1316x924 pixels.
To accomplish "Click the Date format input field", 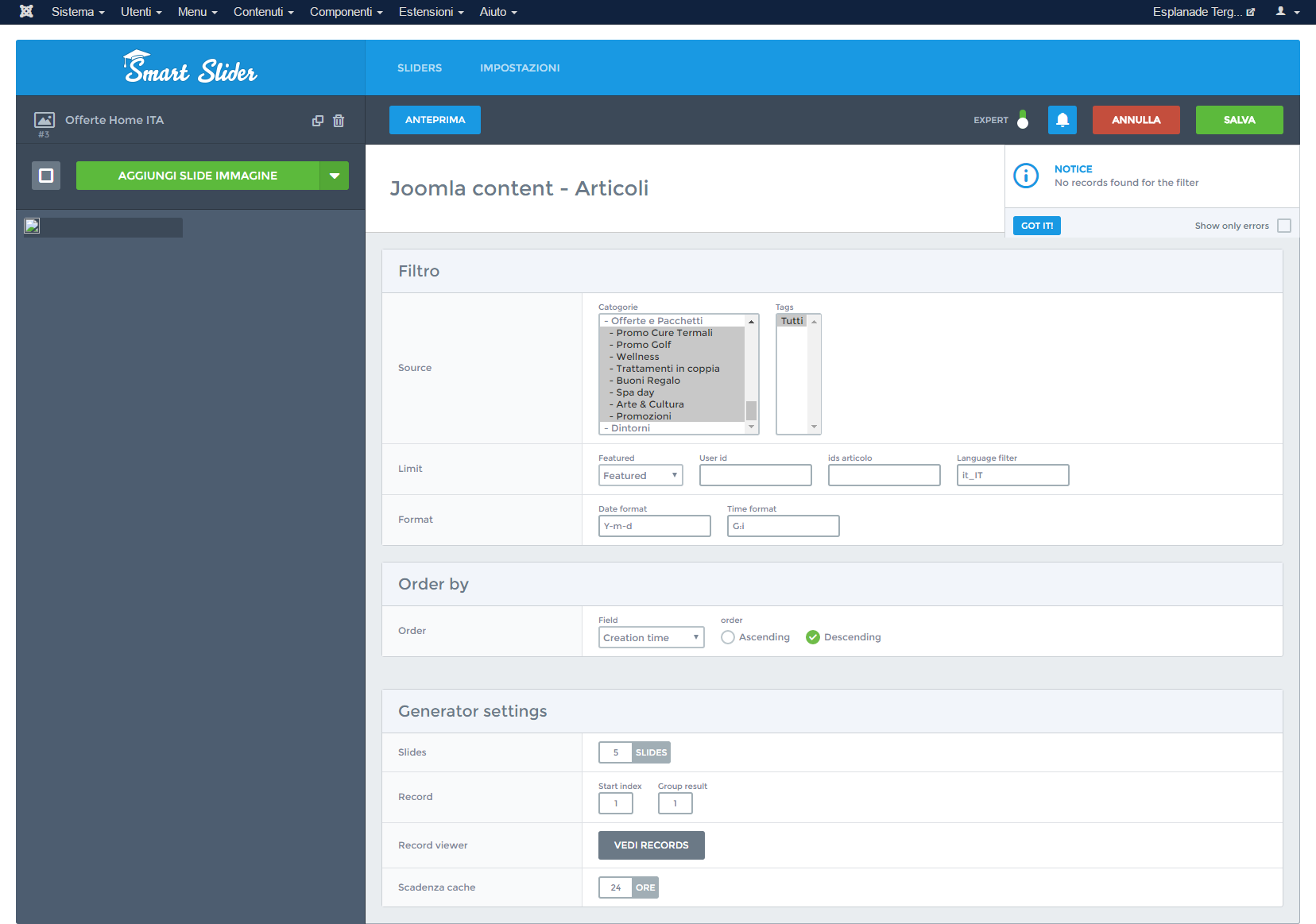I will (655, 526).
